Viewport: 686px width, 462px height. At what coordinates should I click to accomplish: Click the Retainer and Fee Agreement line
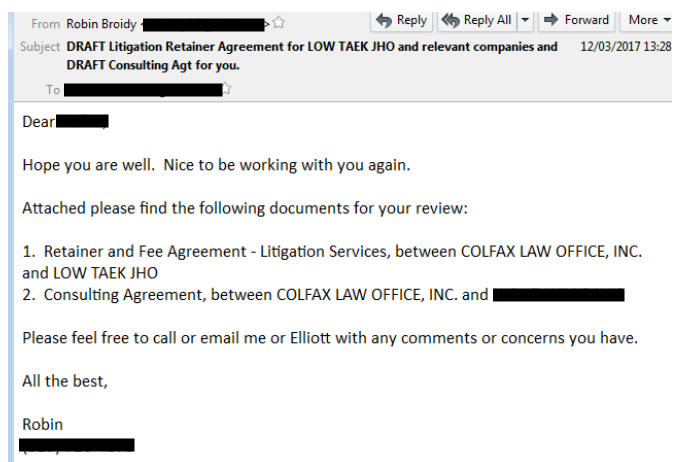(x=332, y=262)
